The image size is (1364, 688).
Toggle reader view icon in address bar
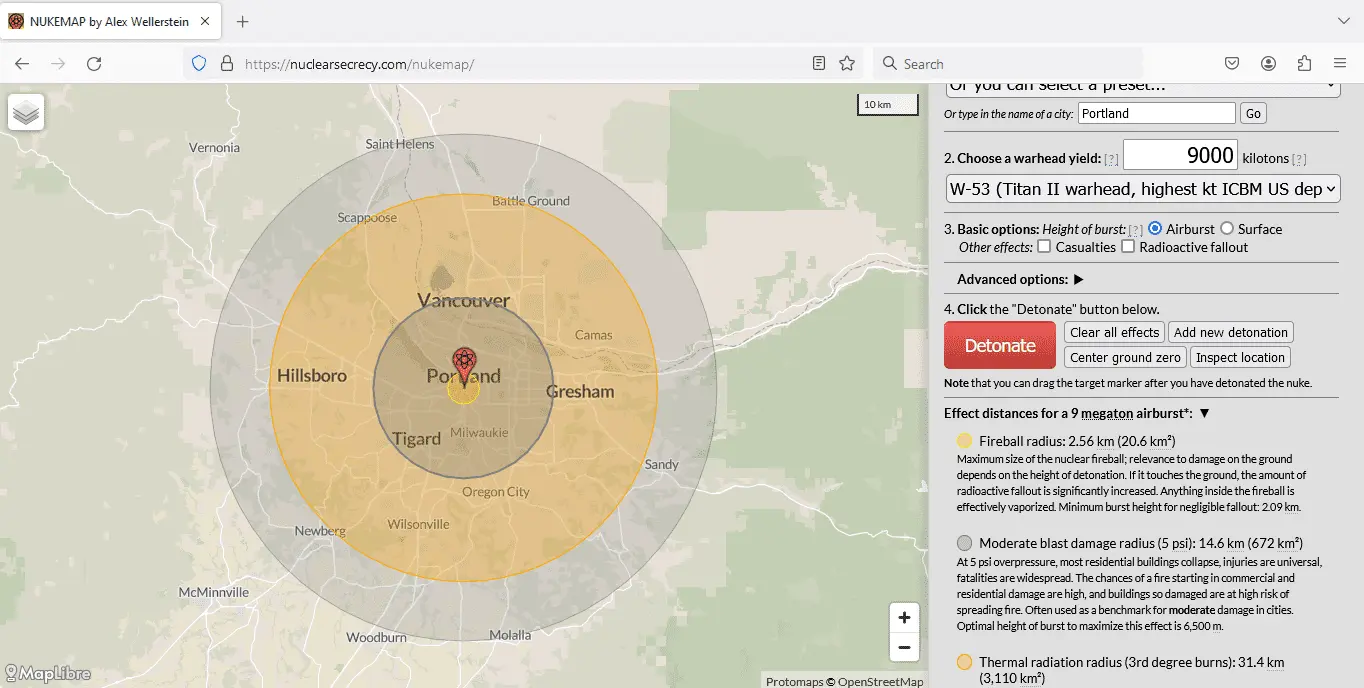[819, 63]
